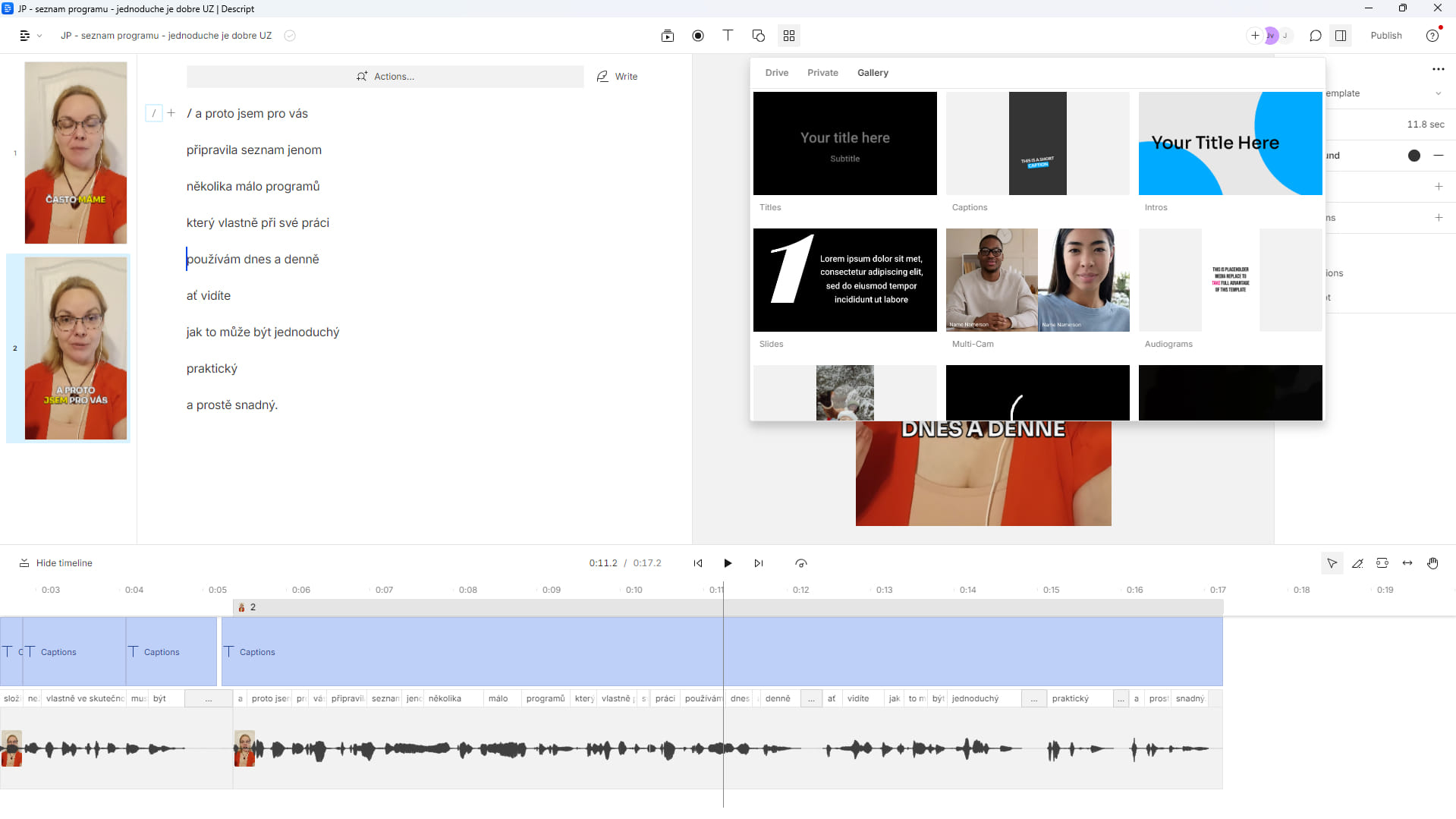Viewport: 1456px width, 819px height.
Task: Open the Shapes tool icon
Action: [758, 36]
